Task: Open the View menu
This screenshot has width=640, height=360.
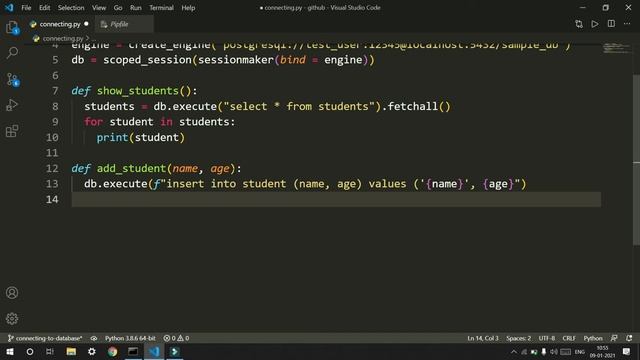Action: tap(99, 8)
